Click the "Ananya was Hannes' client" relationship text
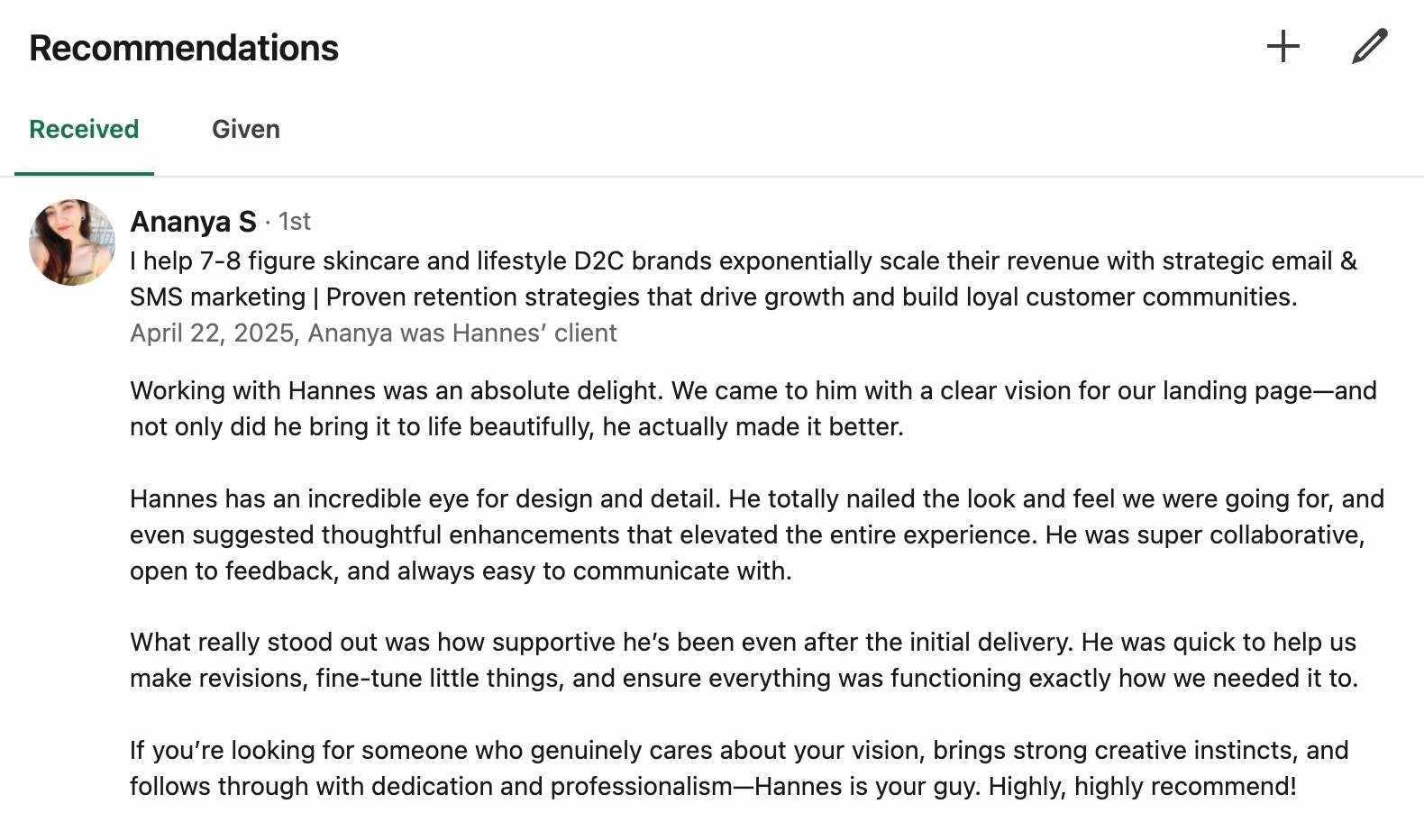The width and height of the screenshot is (1424, 840). pyautogui.click(x=461, y=333)
